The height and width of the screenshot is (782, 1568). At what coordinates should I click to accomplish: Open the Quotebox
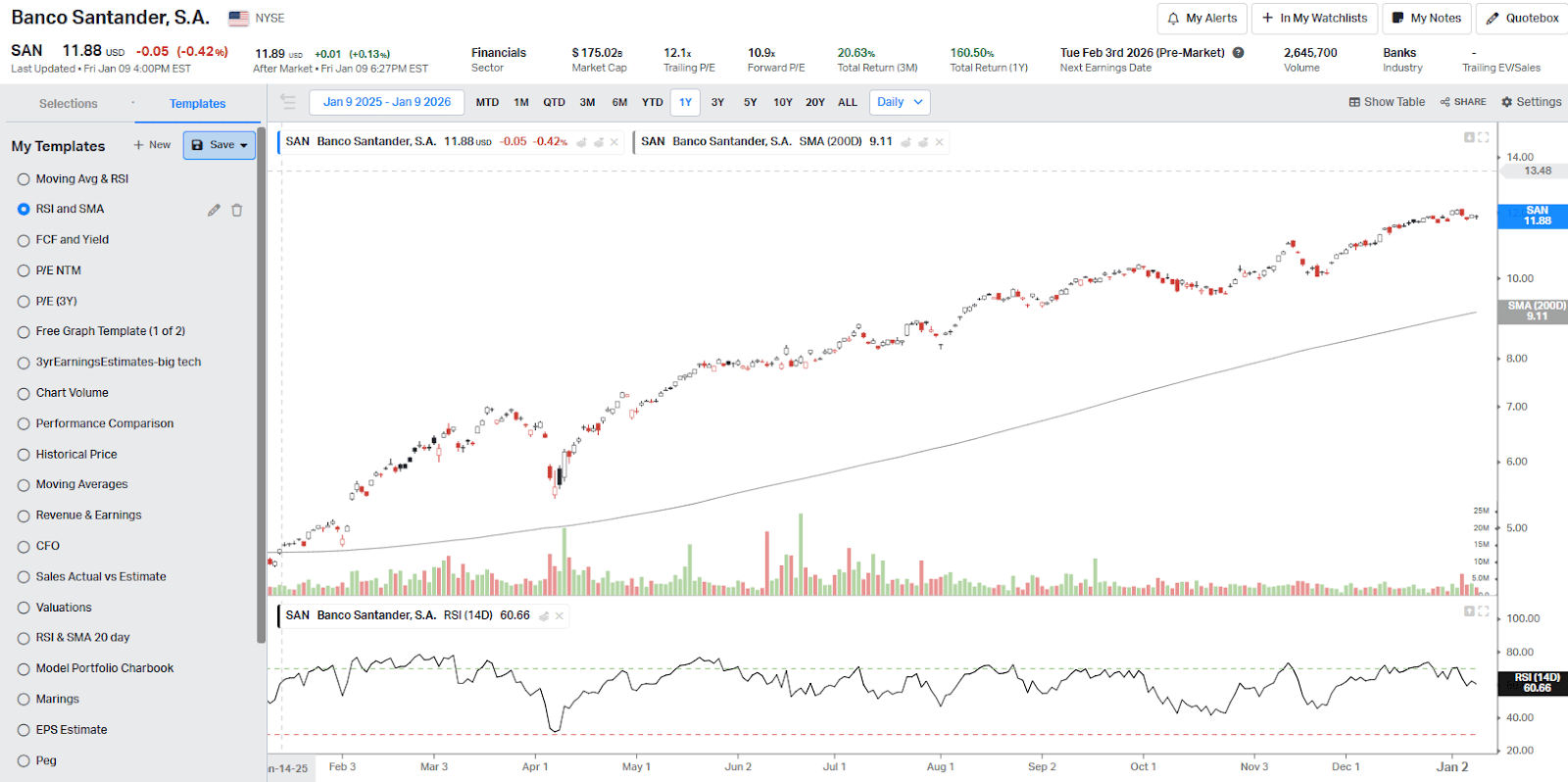1522,19
